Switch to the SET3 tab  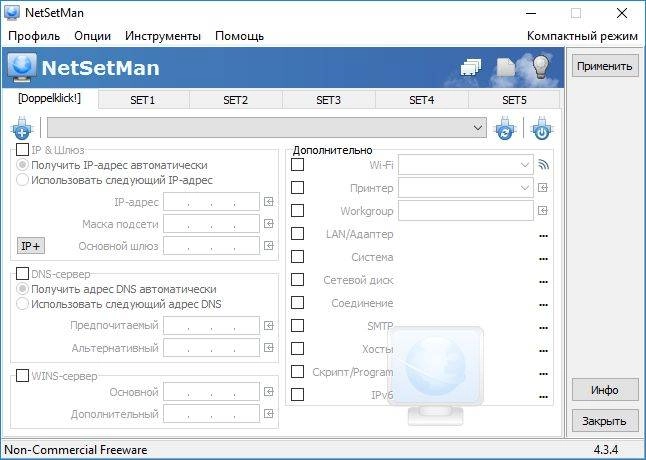[328, 100]
